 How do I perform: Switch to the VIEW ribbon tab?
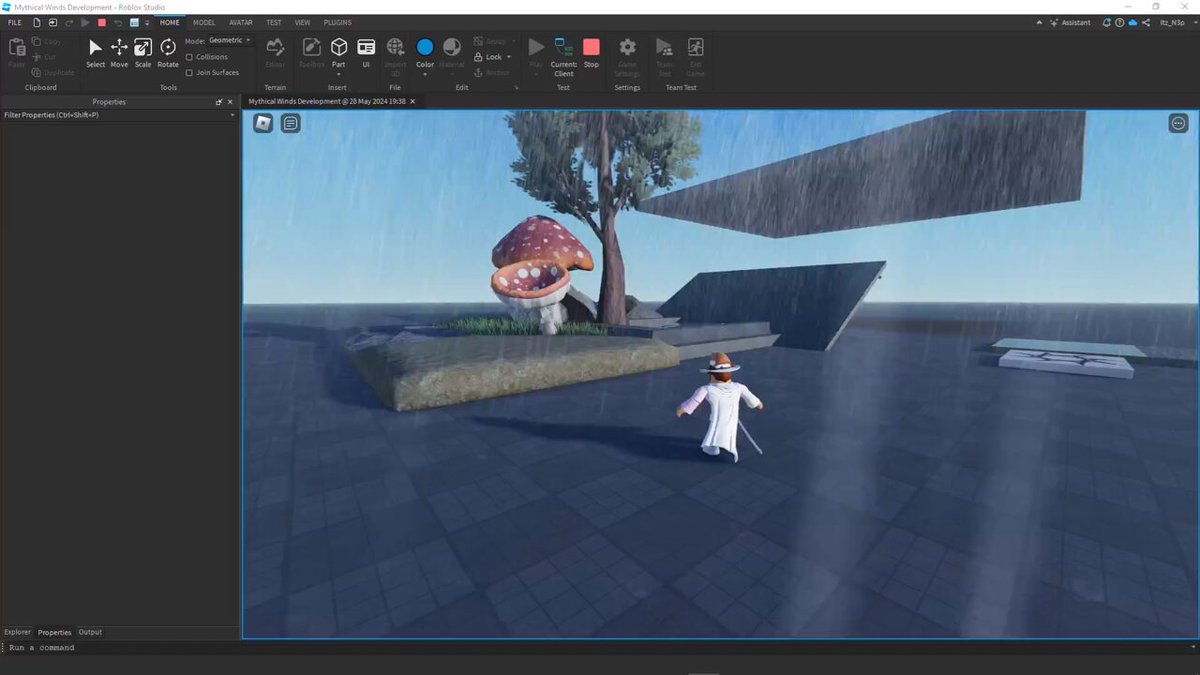pos(302,22)
